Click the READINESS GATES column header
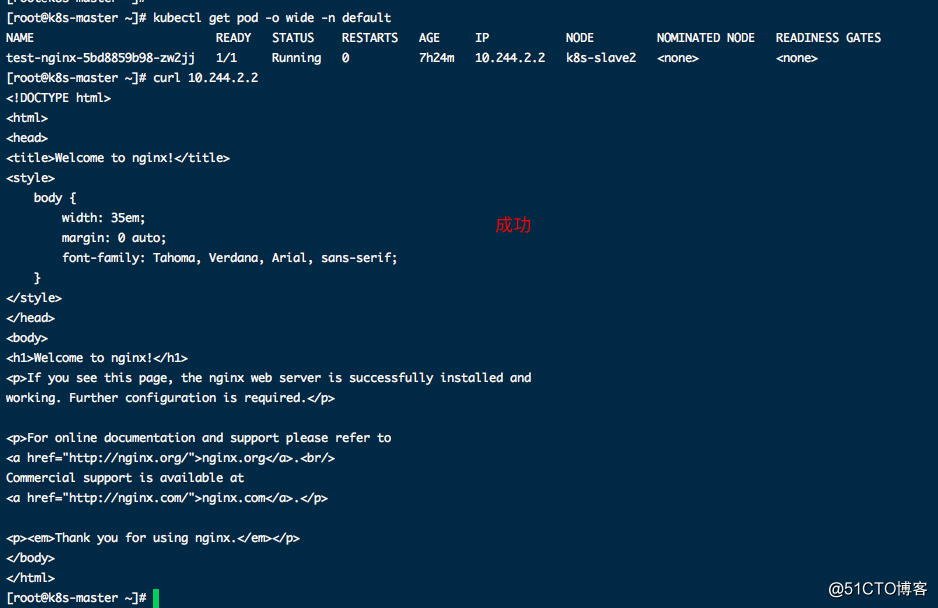Image resolution: width=938 pixels, height=608 pixels. click(x=828, y=38)
